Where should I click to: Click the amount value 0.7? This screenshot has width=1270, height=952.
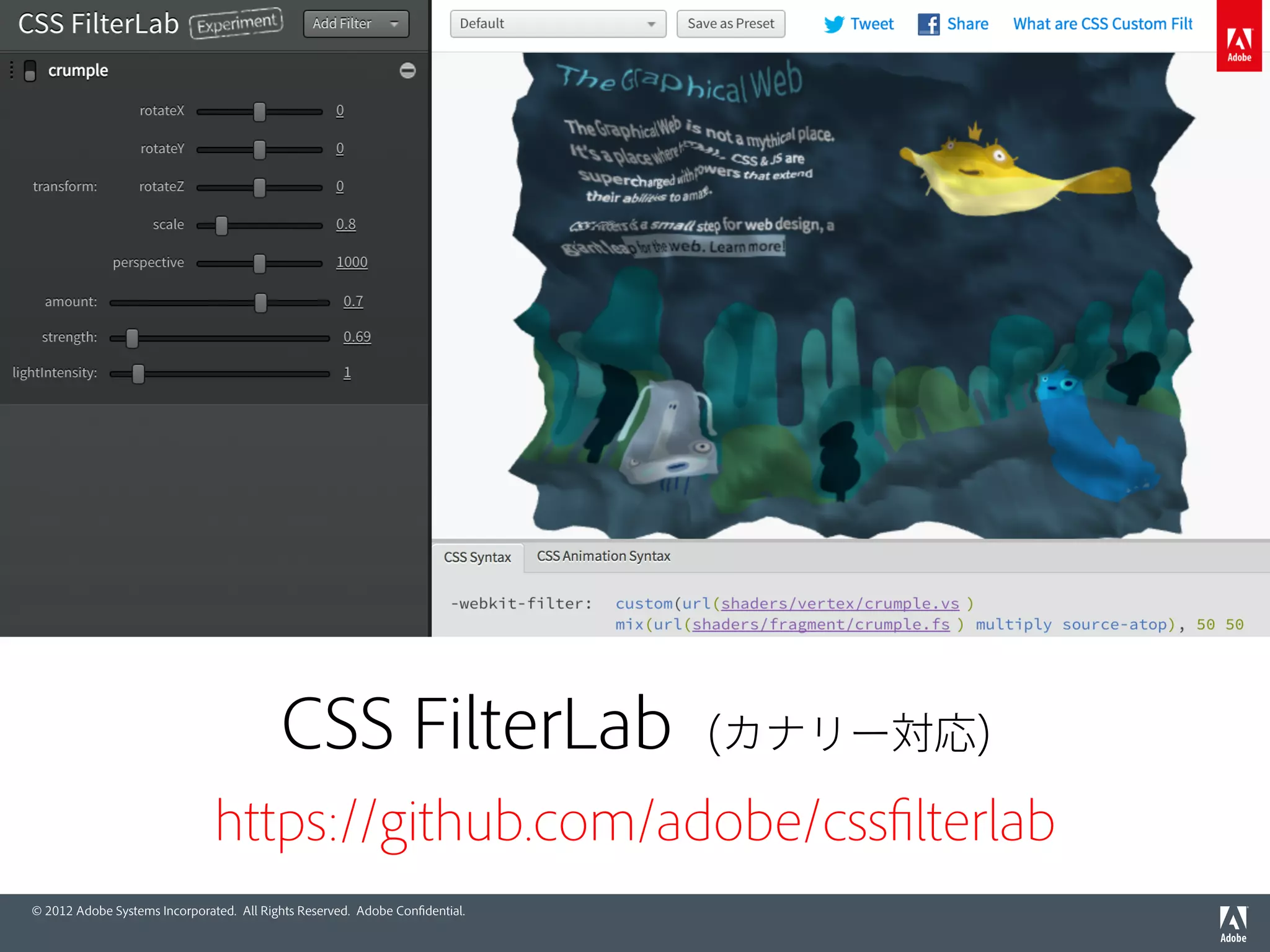click(353, 301)
